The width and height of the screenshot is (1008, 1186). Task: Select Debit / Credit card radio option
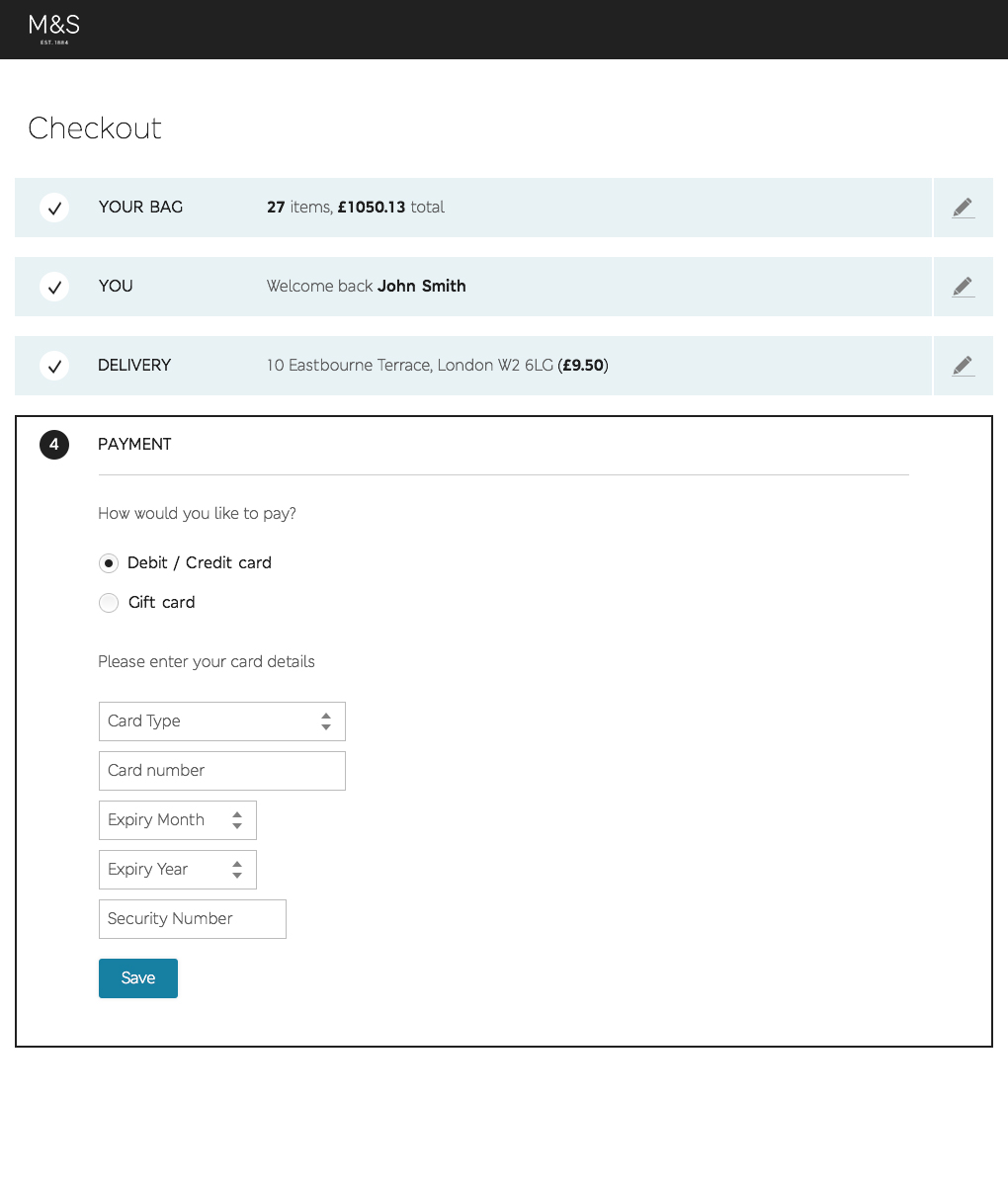(109, 563)
